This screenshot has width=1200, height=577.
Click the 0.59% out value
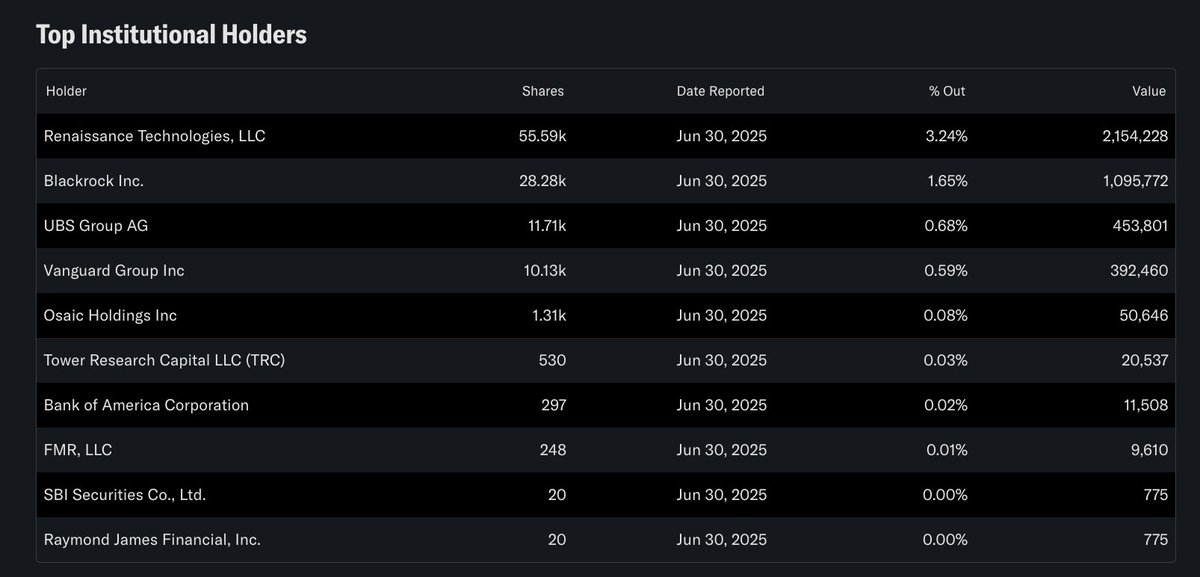pos(946,271)
